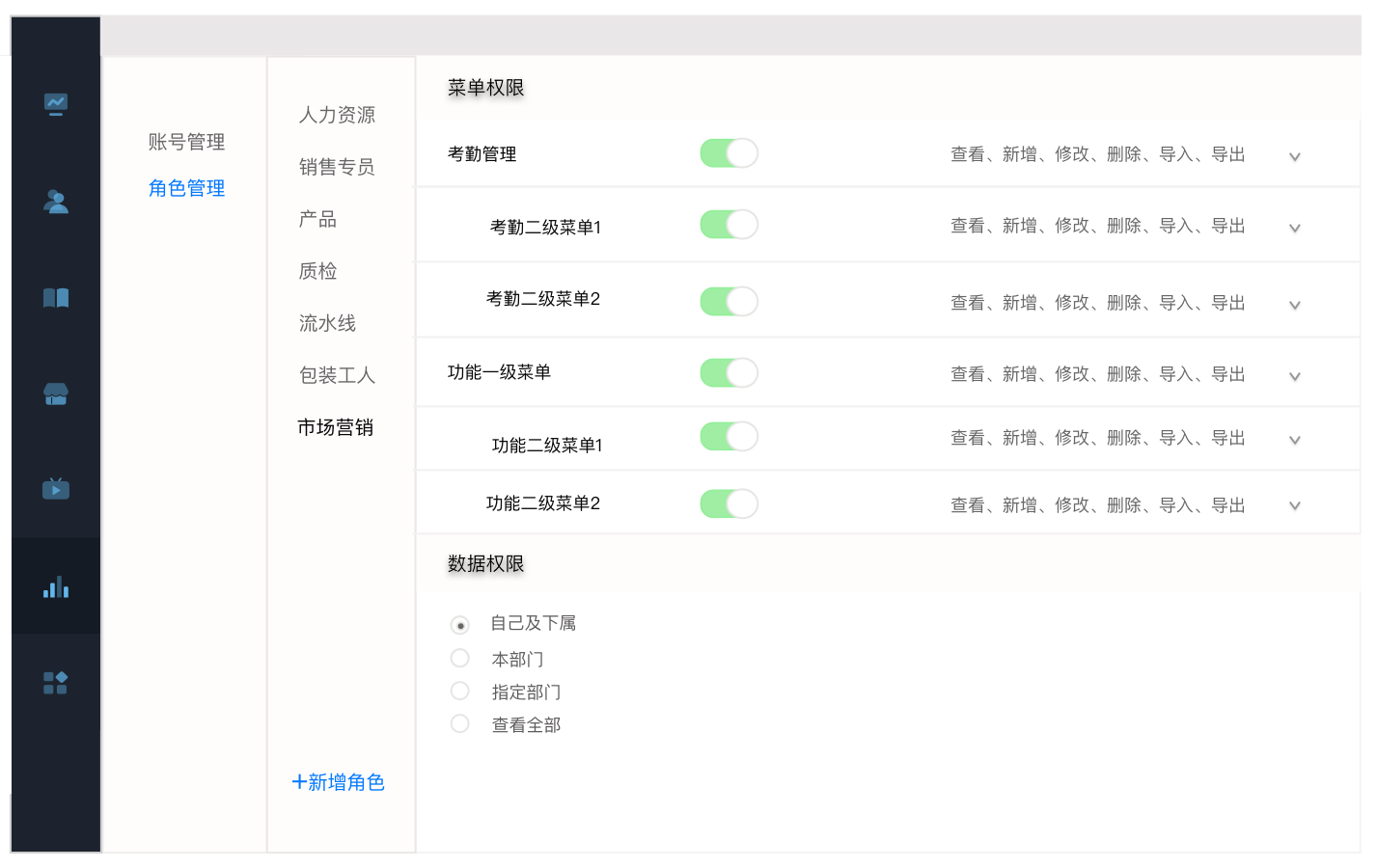Select the 本部门 radio option

[x=460, y=659]
